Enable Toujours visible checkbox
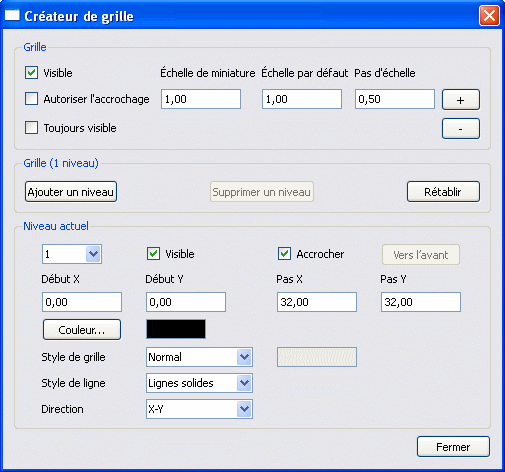 tap(31, 128)
